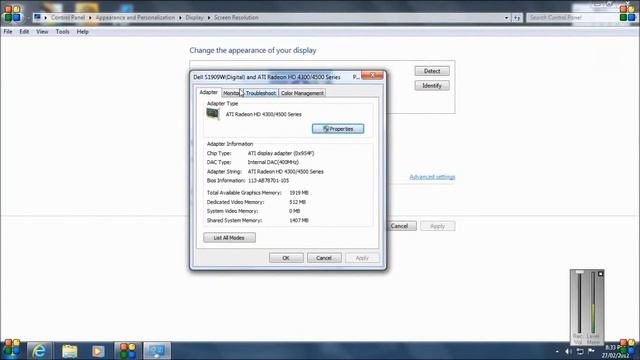Viewport: 640px width, 360px height.
Task: Close the adapter properties dialog
Action: 372,76
